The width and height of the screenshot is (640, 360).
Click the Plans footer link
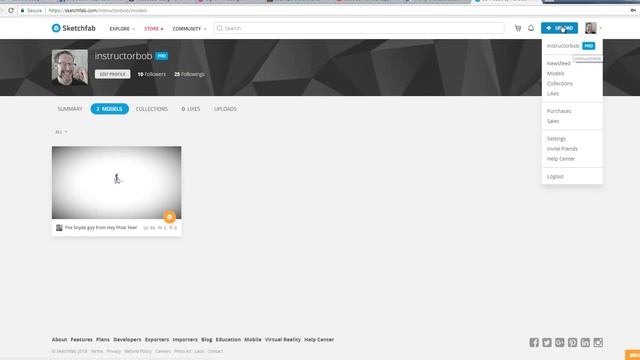click(103, 340)
